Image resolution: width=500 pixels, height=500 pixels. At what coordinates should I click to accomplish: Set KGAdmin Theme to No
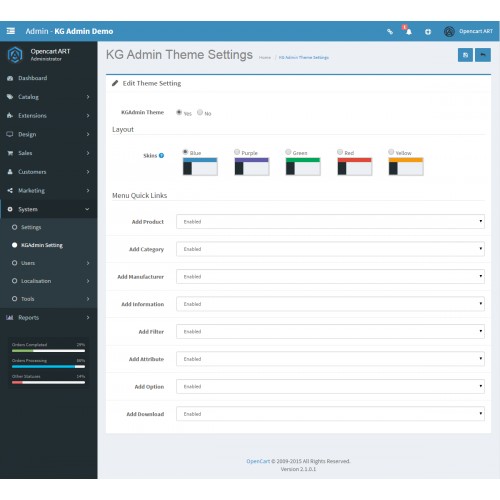click(200, 112)
